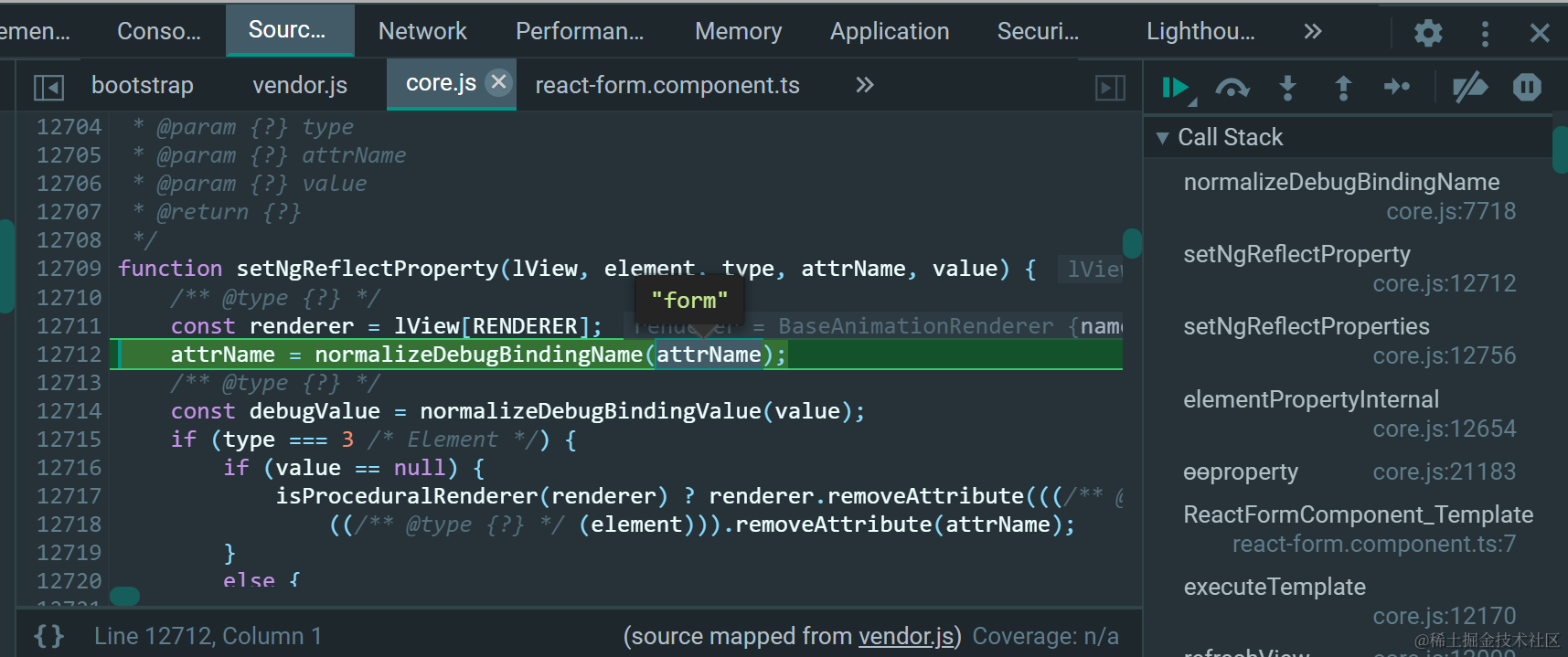Select the core.js file tab

pos(441,83)
